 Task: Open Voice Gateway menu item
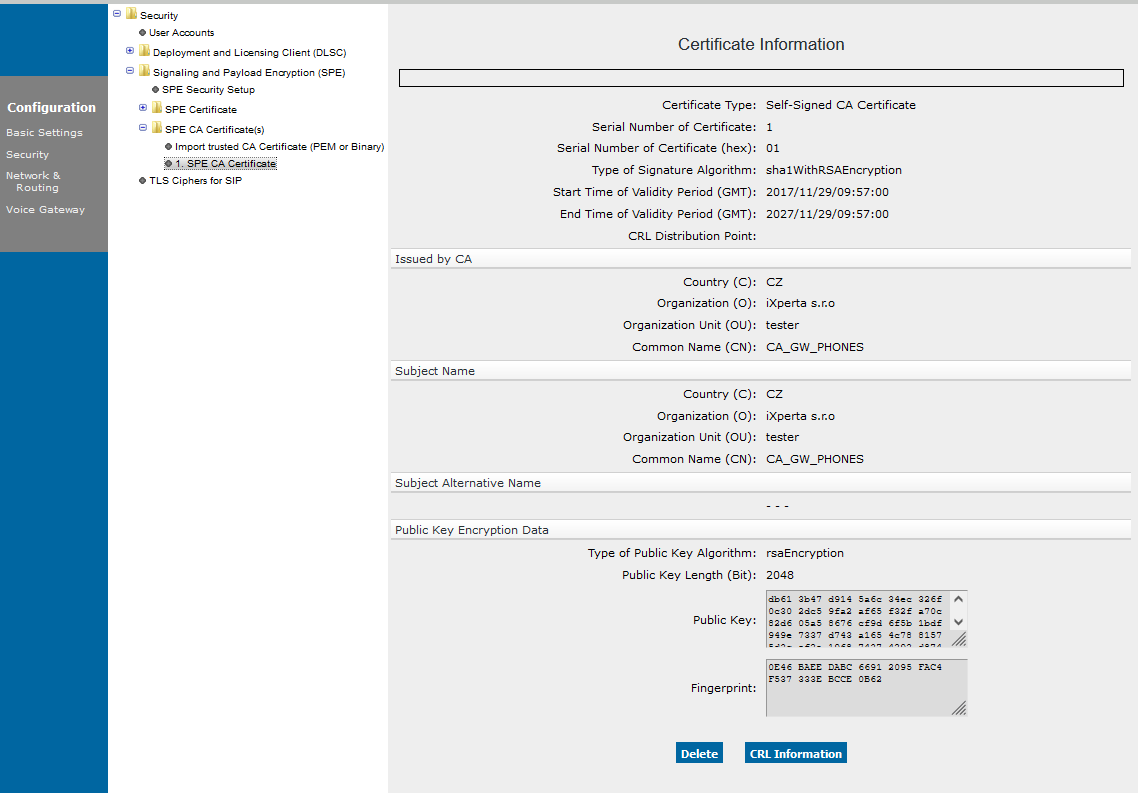[45, 210]
